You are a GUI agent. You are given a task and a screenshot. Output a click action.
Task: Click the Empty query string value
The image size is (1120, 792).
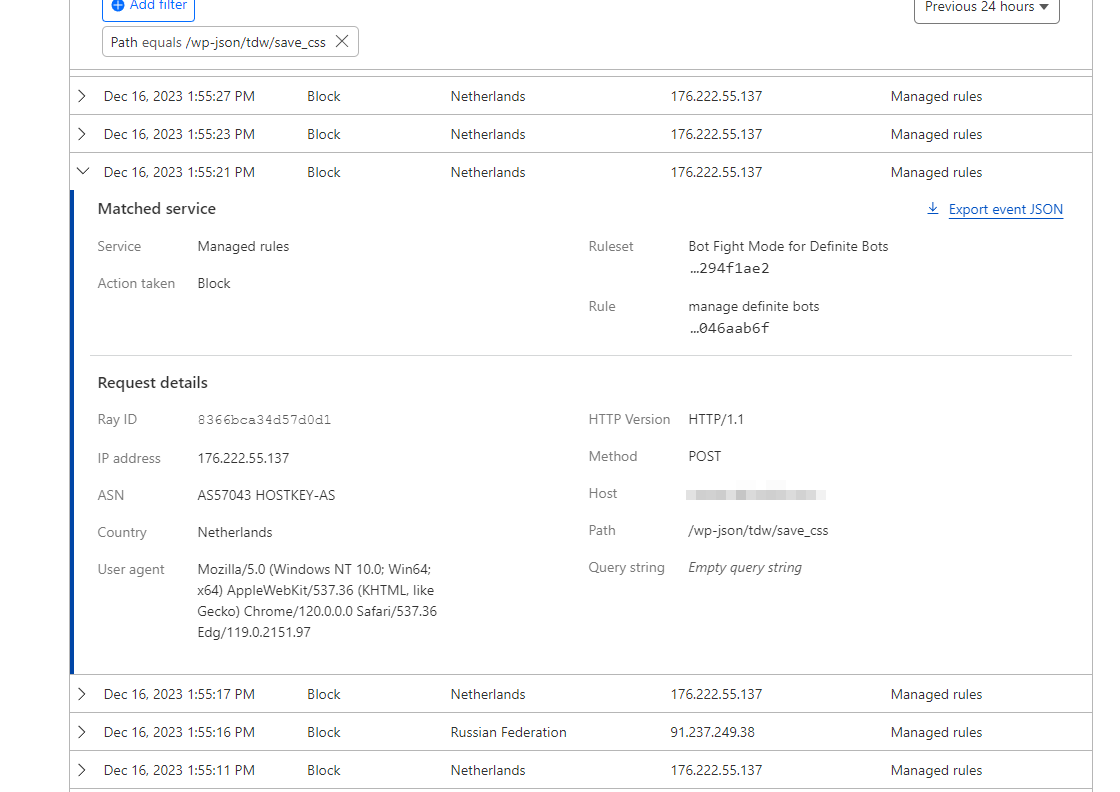pos(745,568)
